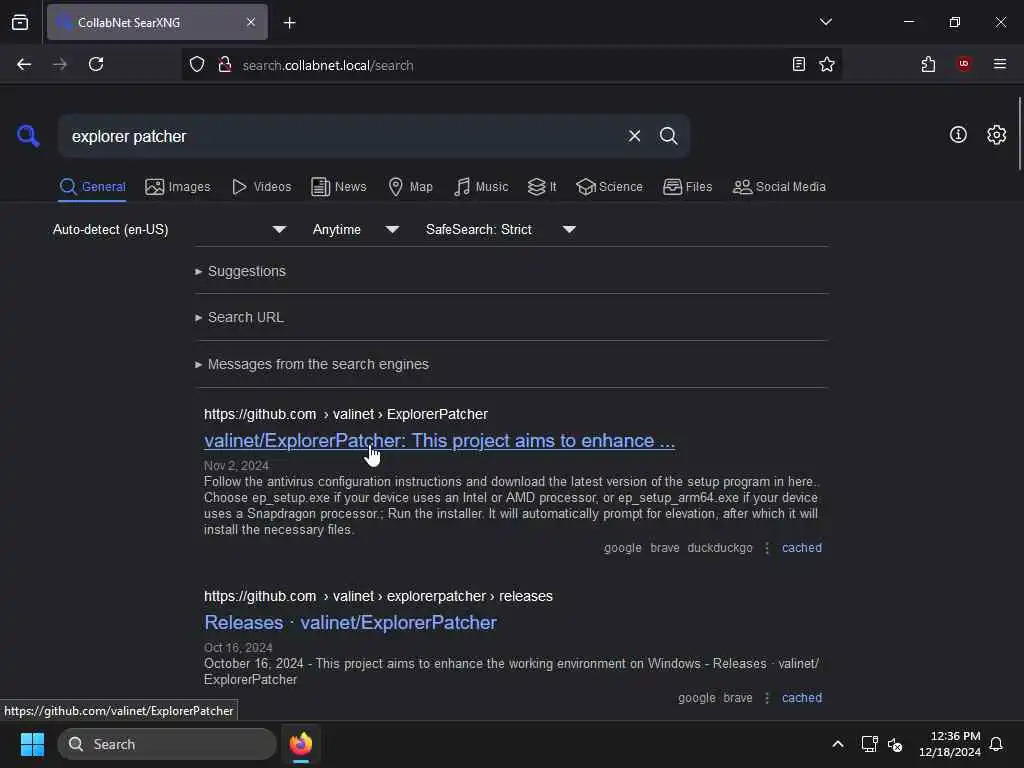Switch to Images category
The image size is (1024, 768).
click(178, 187)
